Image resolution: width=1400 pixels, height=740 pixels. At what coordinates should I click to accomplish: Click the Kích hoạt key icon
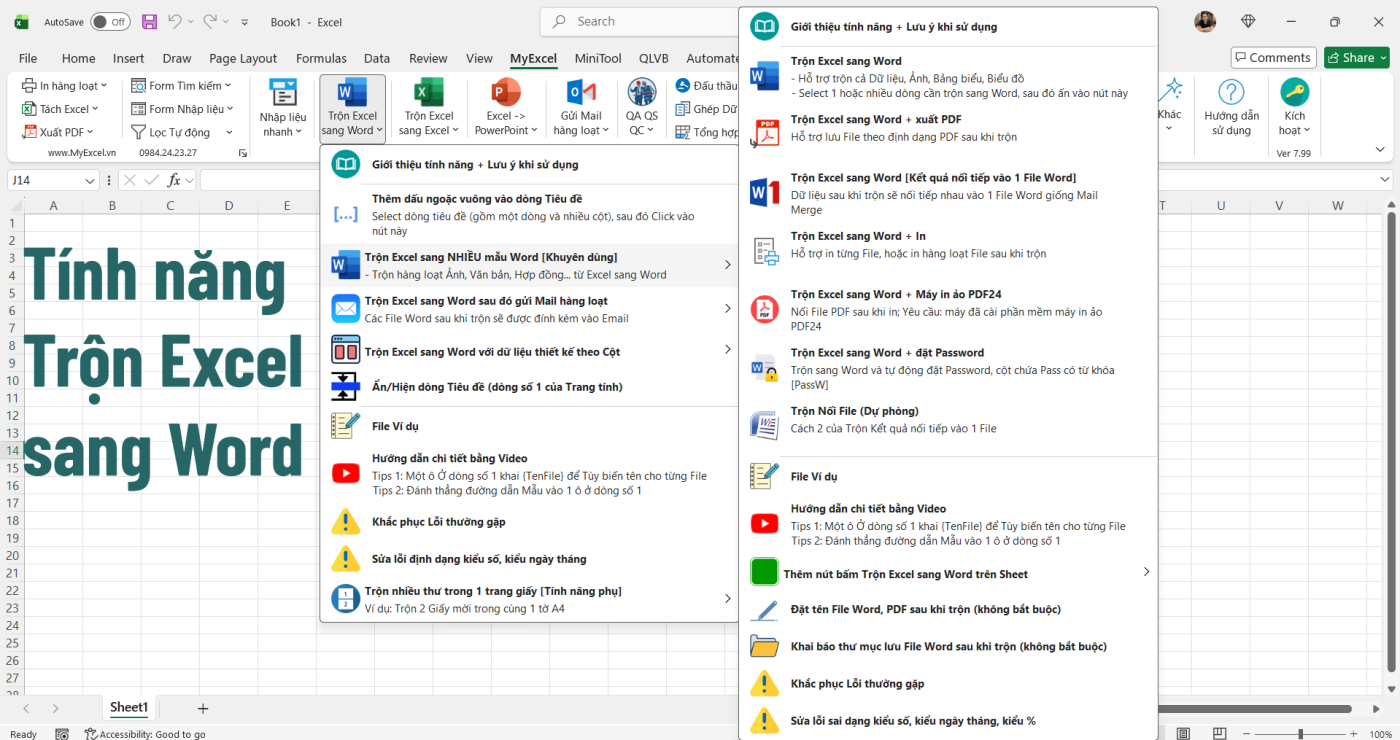point(1295,93)
